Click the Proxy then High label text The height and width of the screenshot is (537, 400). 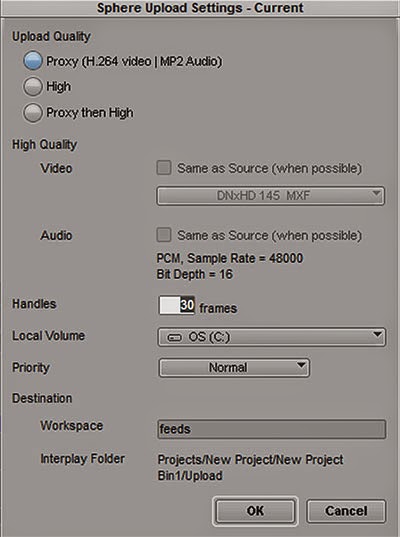(90, 113)
